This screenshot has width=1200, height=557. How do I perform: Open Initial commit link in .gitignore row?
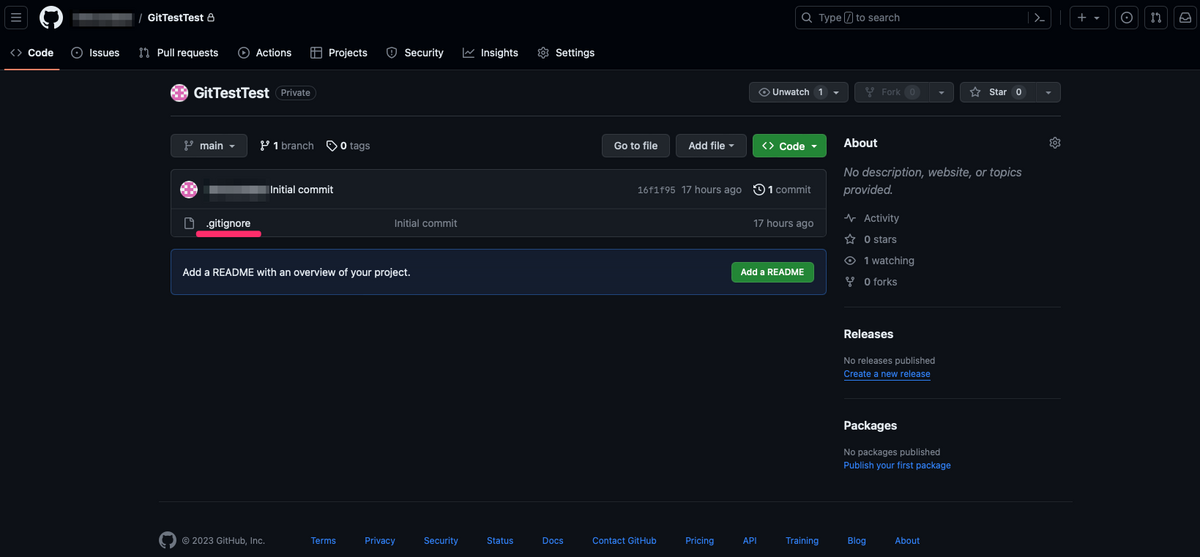pyautogui.click(x=426, y=223)
